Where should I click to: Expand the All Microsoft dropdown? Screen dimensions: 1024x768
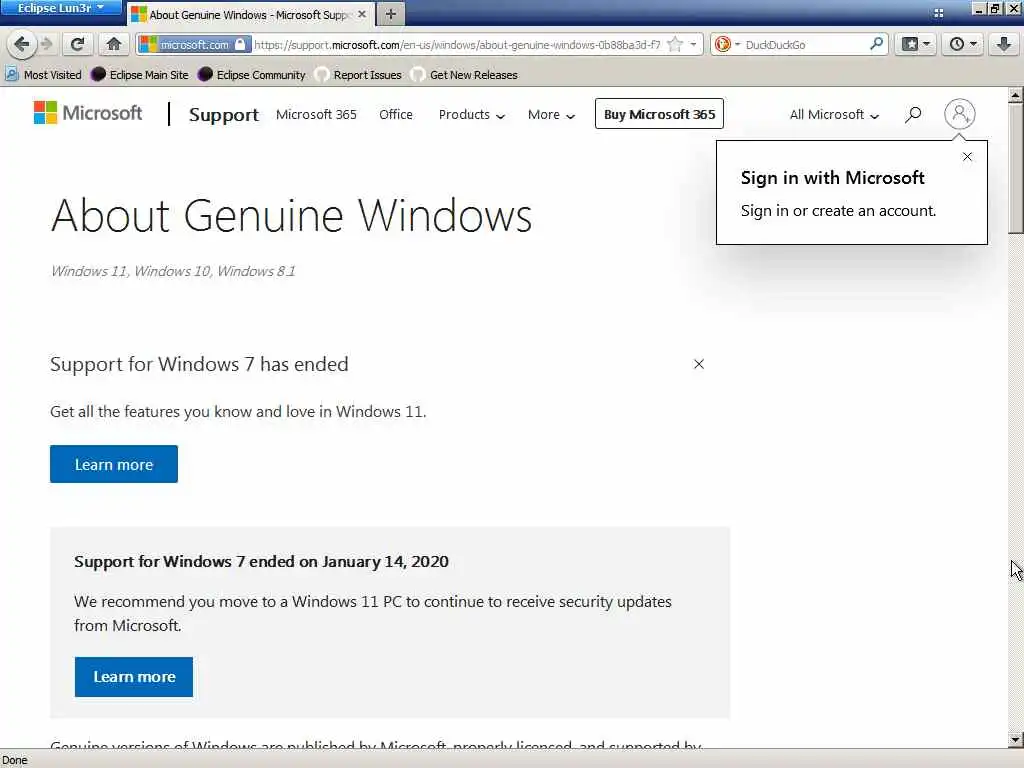pos(834,114)
